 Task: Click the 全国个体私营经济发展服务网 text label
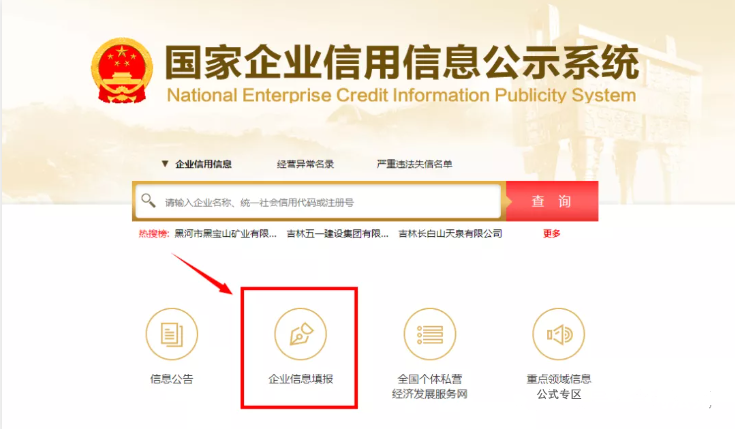pyautogui.click(x=430, y=386)
